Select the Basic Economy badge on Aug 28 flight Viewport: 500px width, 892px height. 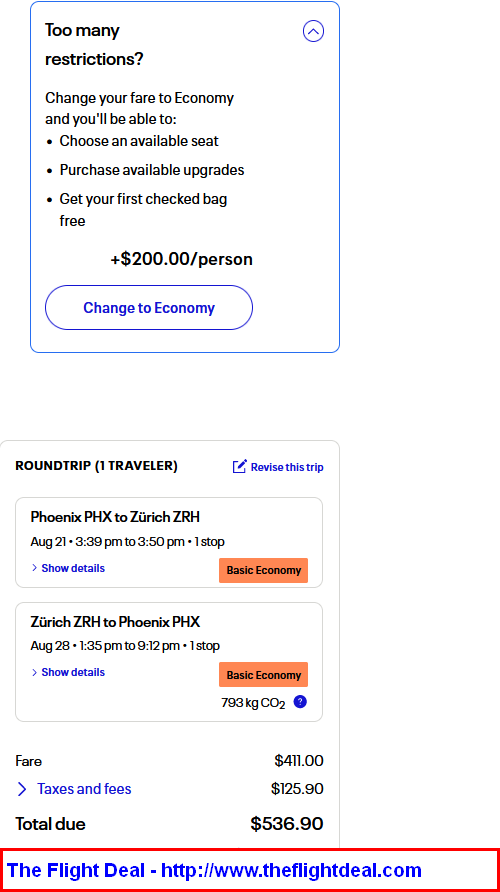click(x=263, y=675)
